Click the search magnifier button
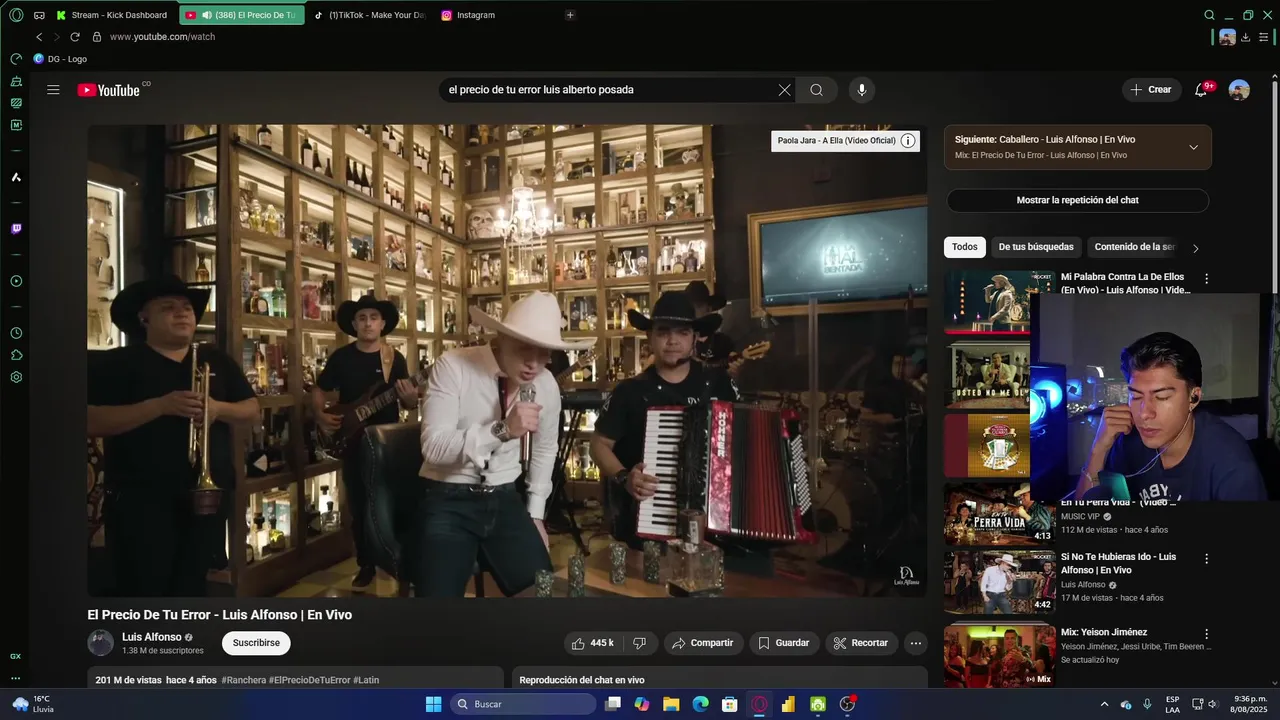This screenshot has width=1280, height=720. [817, 90]
